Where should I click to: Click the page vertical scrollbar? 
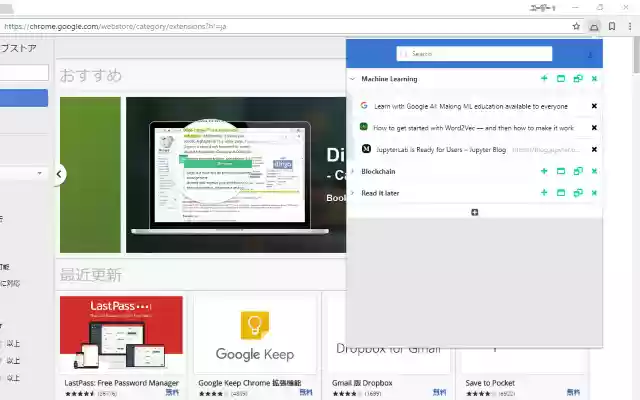click(636, 55)
